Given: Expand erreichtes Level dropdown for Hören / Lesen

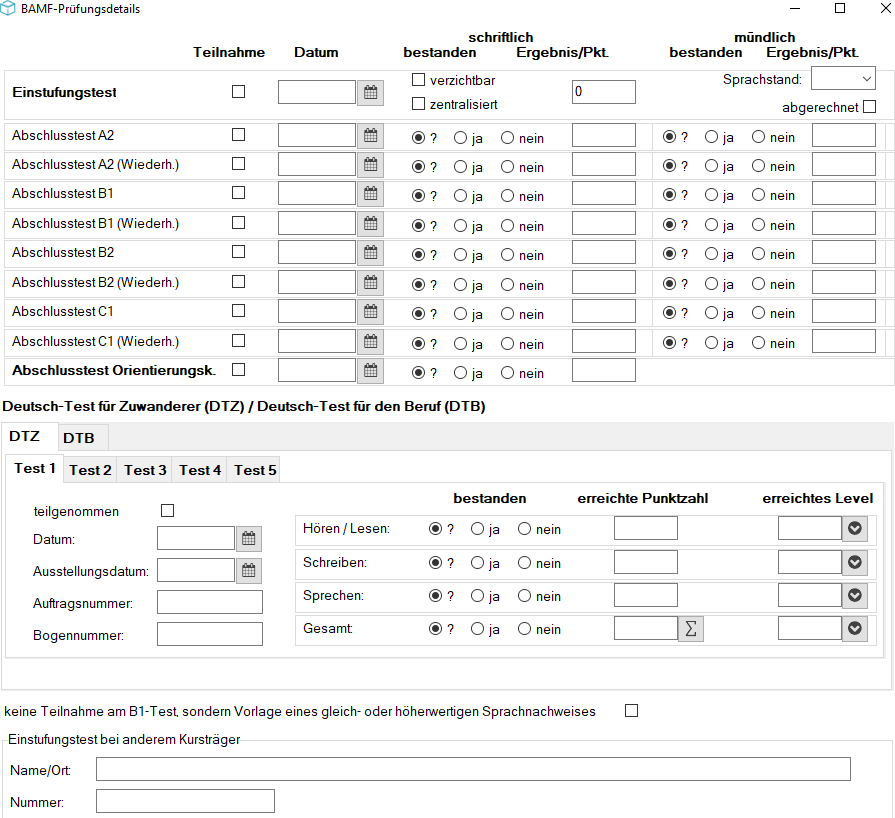Looking at the screenshot, I should (x=854, y=529).
